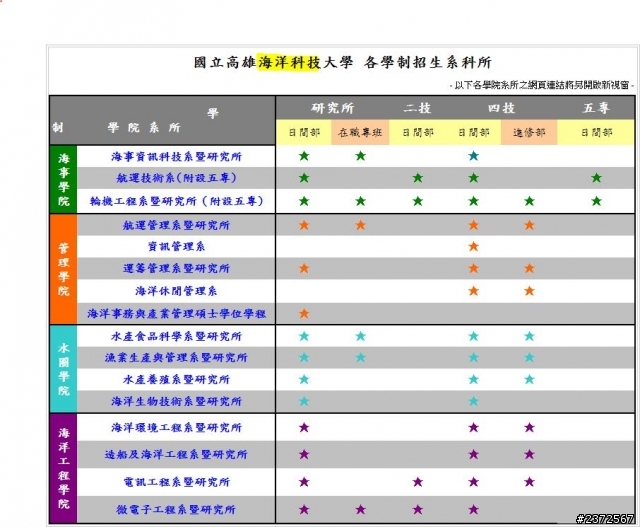The image size is (640, 527).
Task: Open the 漁業生產與管理系暨研究所 link
Action: pos(176,358)
